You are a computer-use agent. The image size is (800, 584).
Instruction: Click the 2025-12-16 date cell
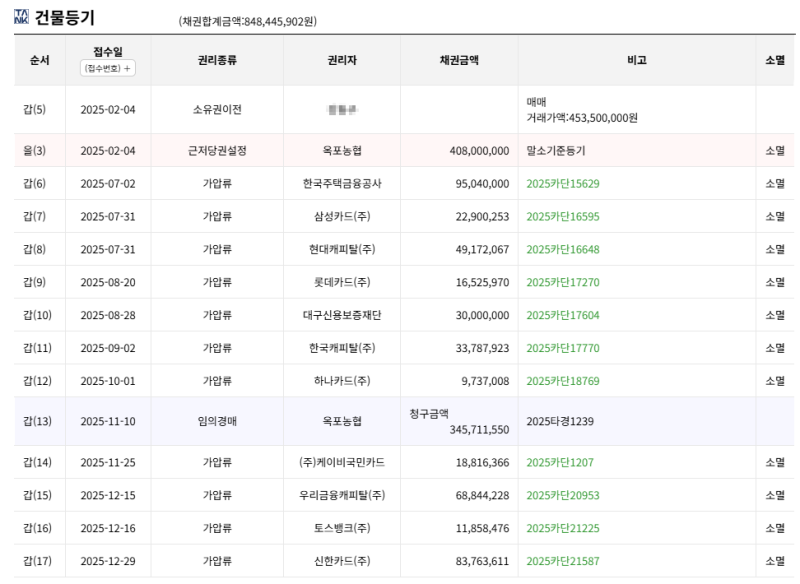[108, 528]
